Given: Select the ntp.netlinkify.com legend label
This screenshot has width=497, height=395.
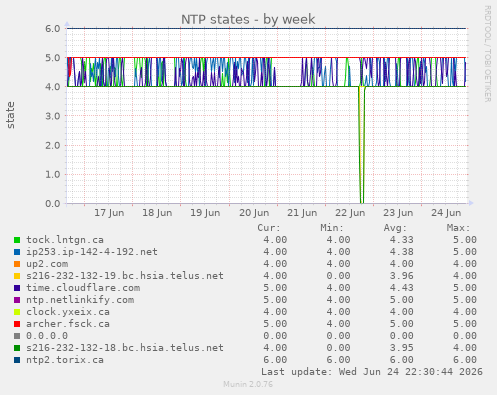Looking at the screenshot, I should pos(80,300).
